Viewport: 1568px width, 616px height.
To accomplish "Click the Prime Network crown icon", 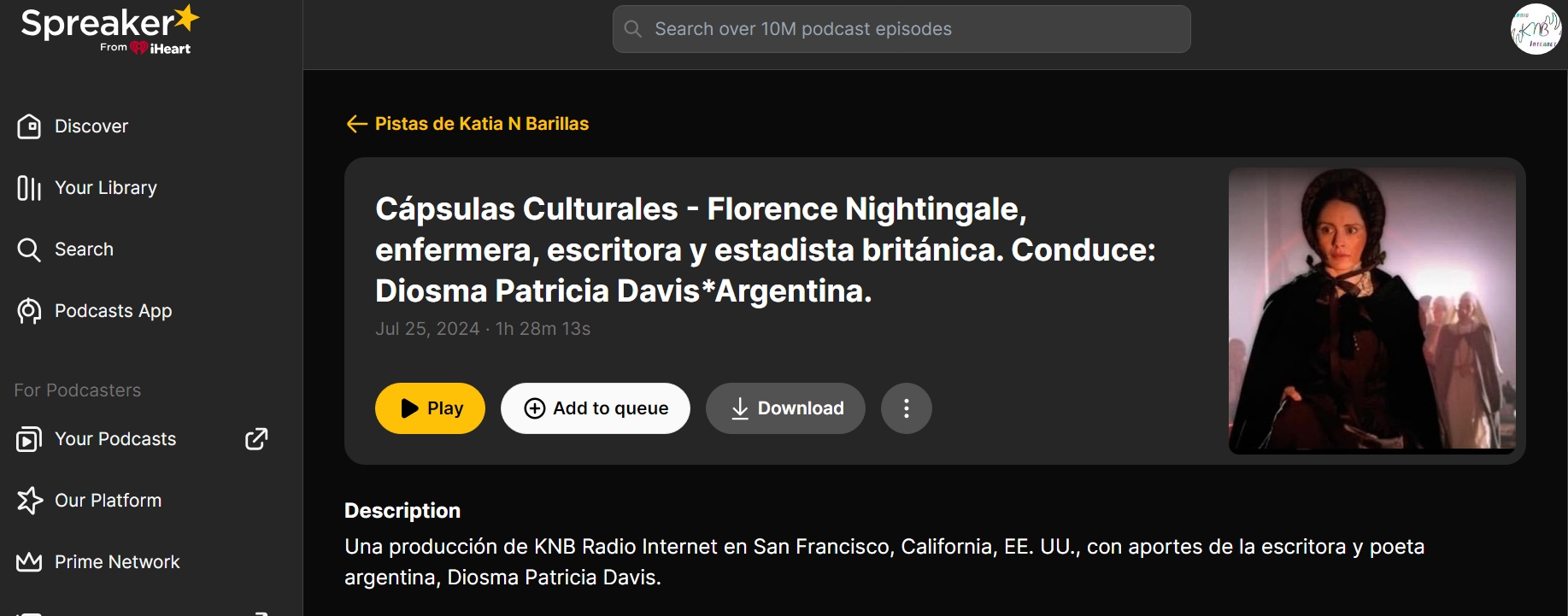I will [29, 562].
